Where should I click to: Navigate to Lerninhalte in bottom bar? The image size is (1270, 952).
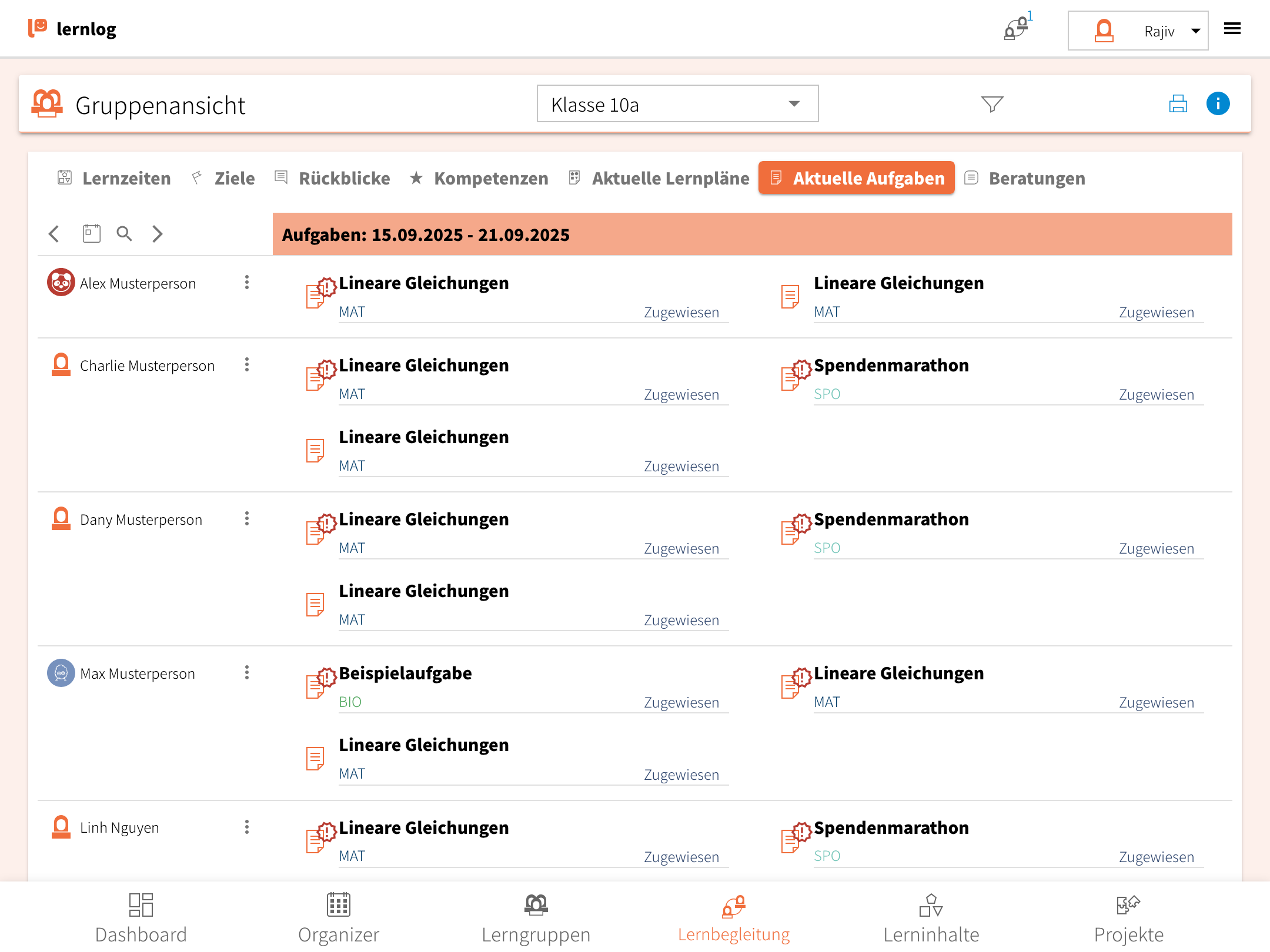pyautogui.click(x=931, y=918)
